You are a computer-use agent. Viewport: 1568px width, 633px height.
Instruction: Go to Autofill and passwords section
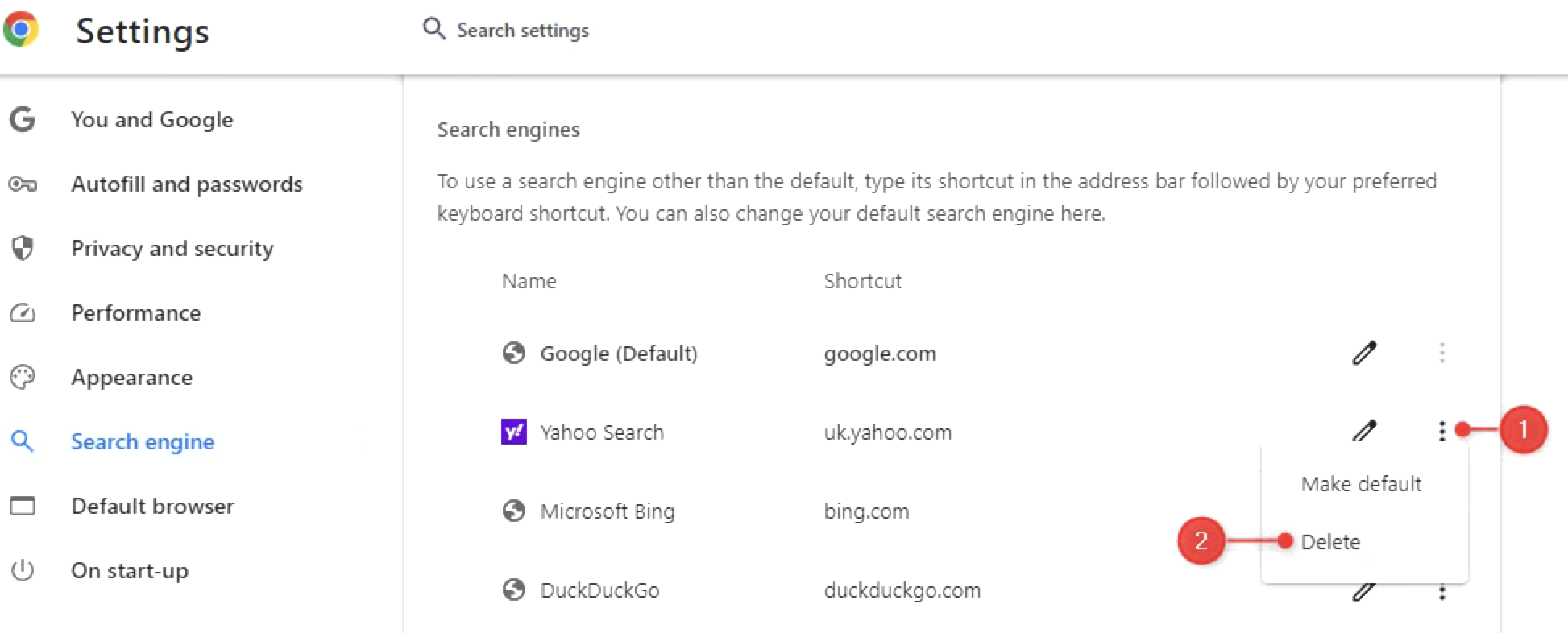pos(186,184)
